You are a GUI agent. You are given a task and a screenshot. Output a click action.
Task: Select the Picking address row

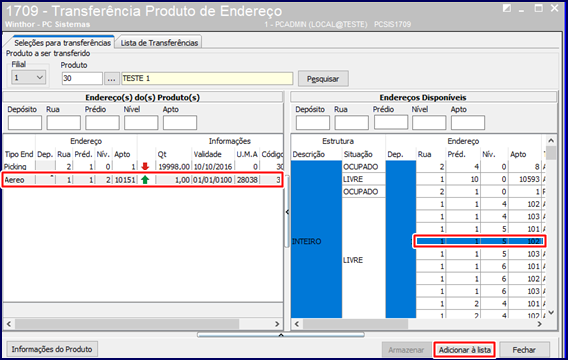pyautogui.click(x=143, y=167)
